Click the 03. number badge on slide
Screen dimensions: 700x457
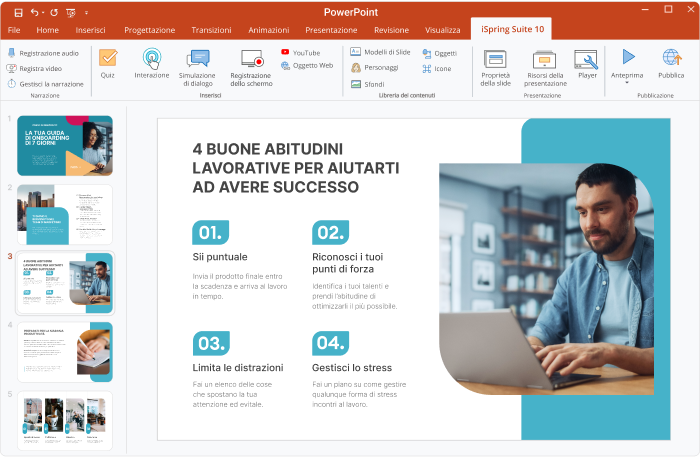point(211,343)
